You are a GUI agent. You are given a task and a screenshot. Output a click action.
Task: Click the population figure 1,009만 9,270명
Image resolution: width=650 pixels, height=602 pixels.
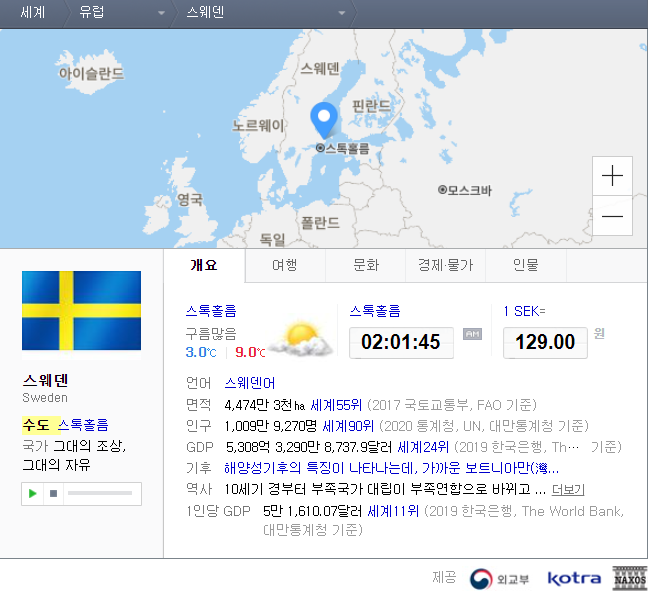tap(271, 426)
